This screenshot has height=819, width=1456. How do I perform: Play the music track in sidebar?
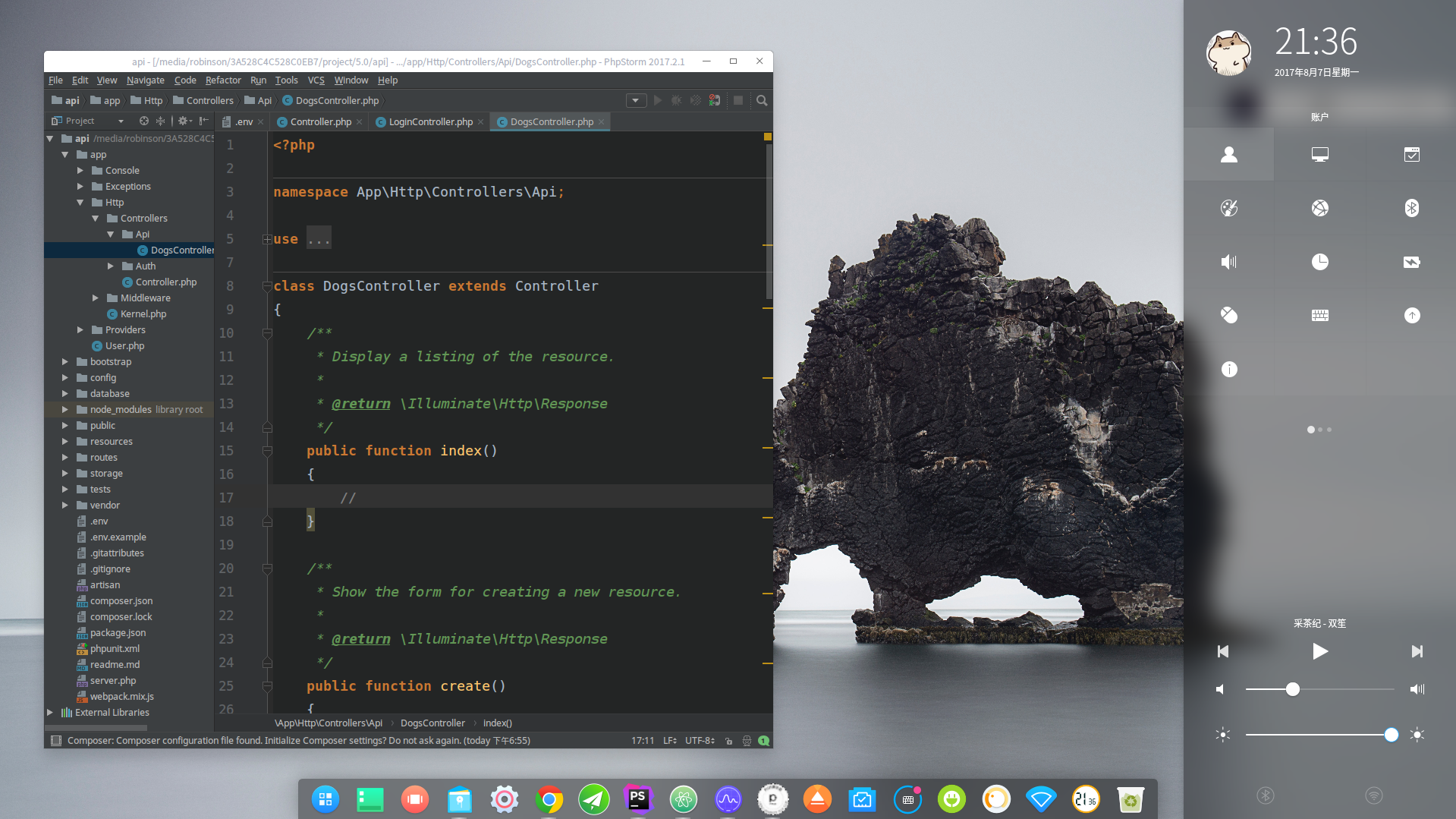[1320, 651]
